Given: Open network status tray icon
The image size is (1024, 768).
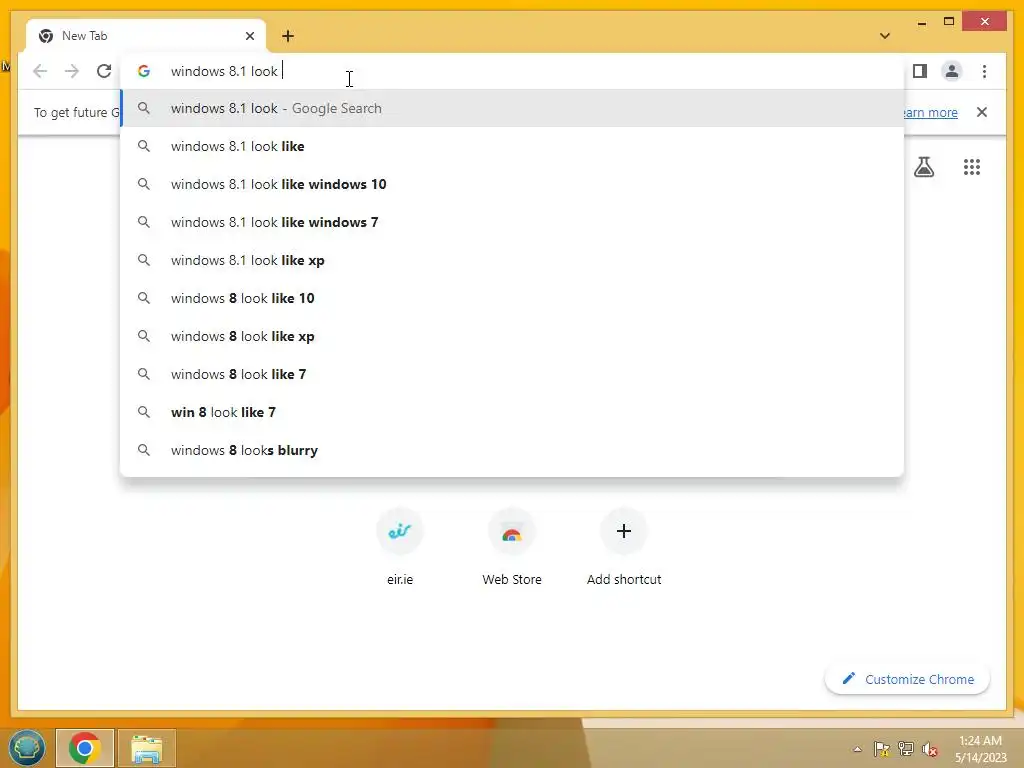Looking at the screenshot, I should click(x=906, y=749).
